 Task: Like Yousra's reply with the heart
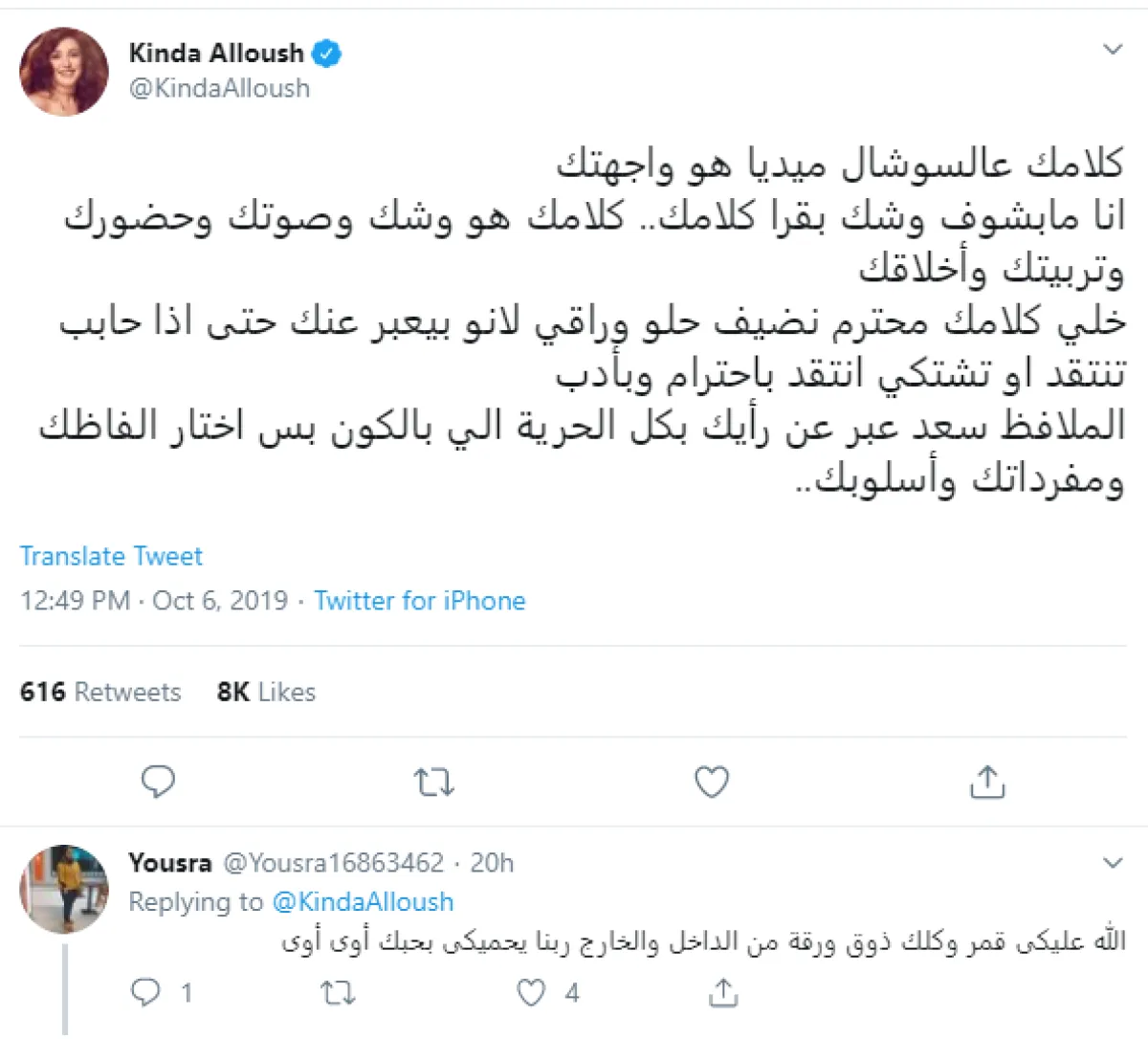click(x=531, y=993)
